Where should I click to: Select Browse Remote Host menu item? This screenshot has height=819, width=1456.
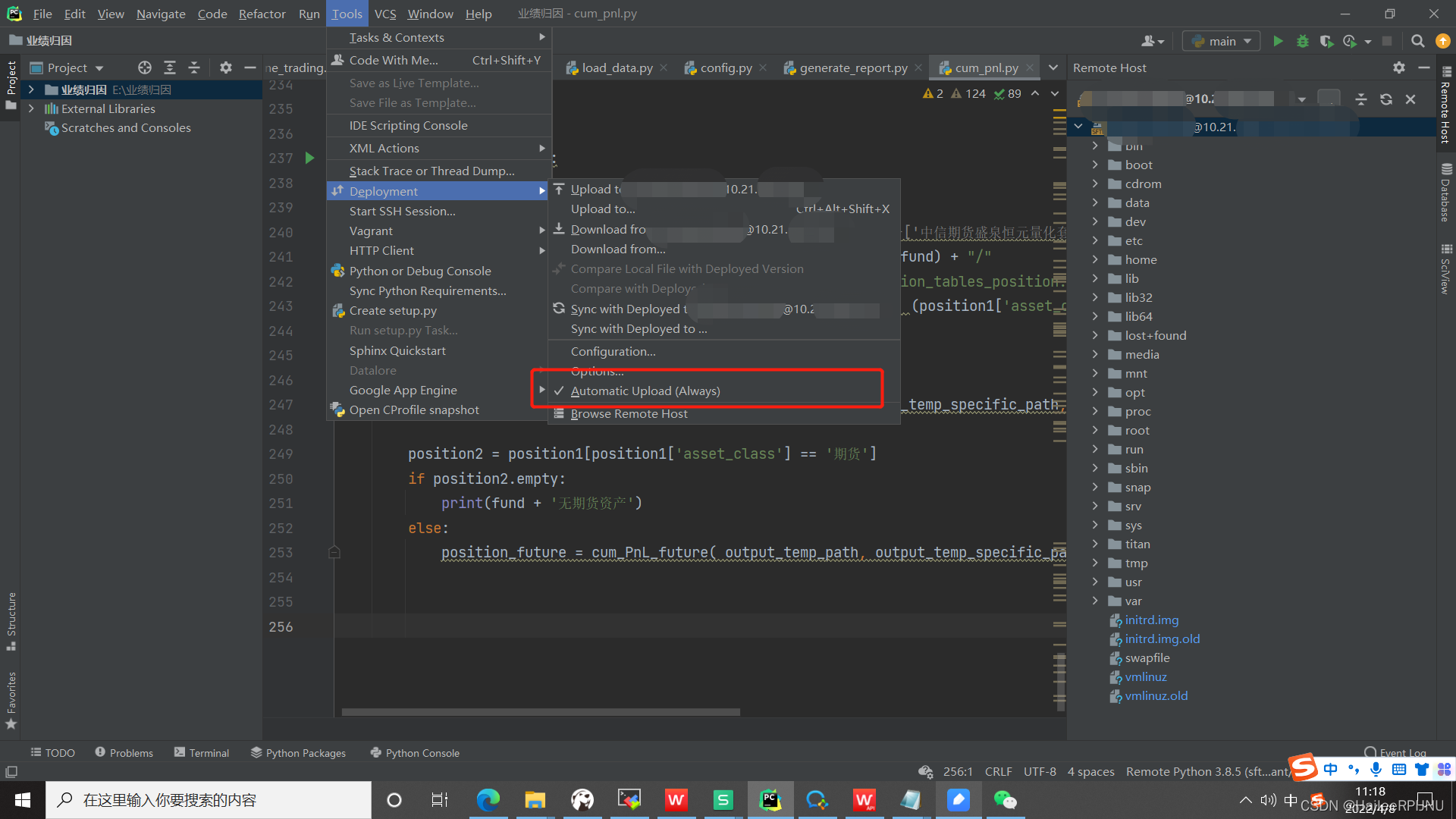(x=629, y=413)
